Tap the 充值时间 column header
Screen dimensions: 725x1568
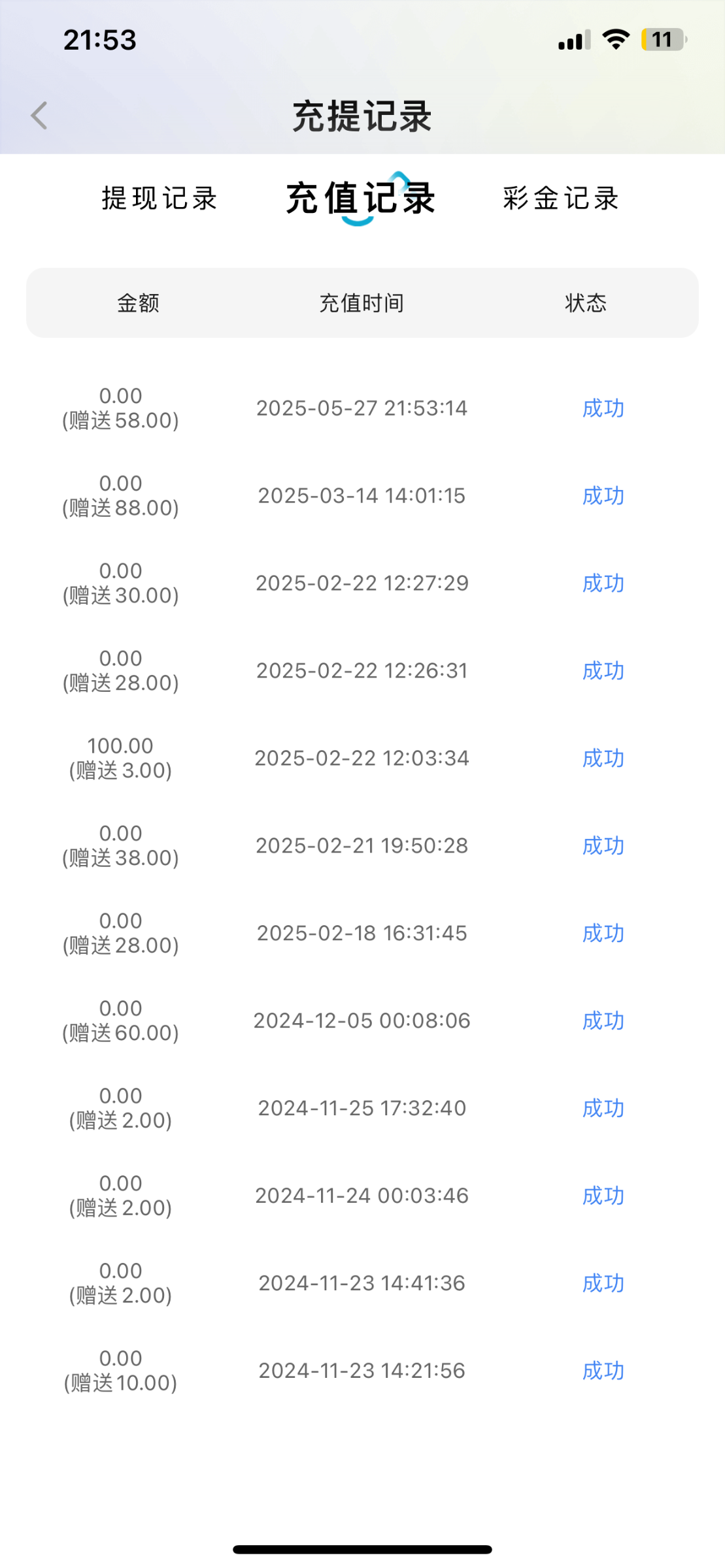point(362,303)
